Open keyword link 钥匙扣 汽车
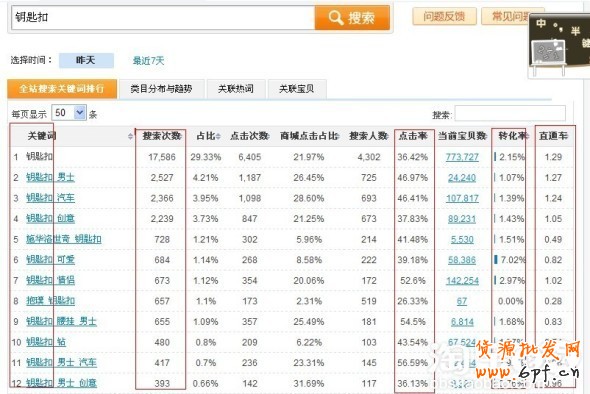590x394 pixels. click(50, 198)
